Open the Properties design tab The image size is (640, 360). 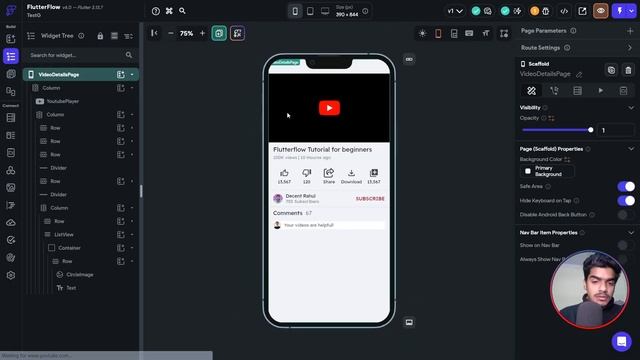tap(531, 91)
